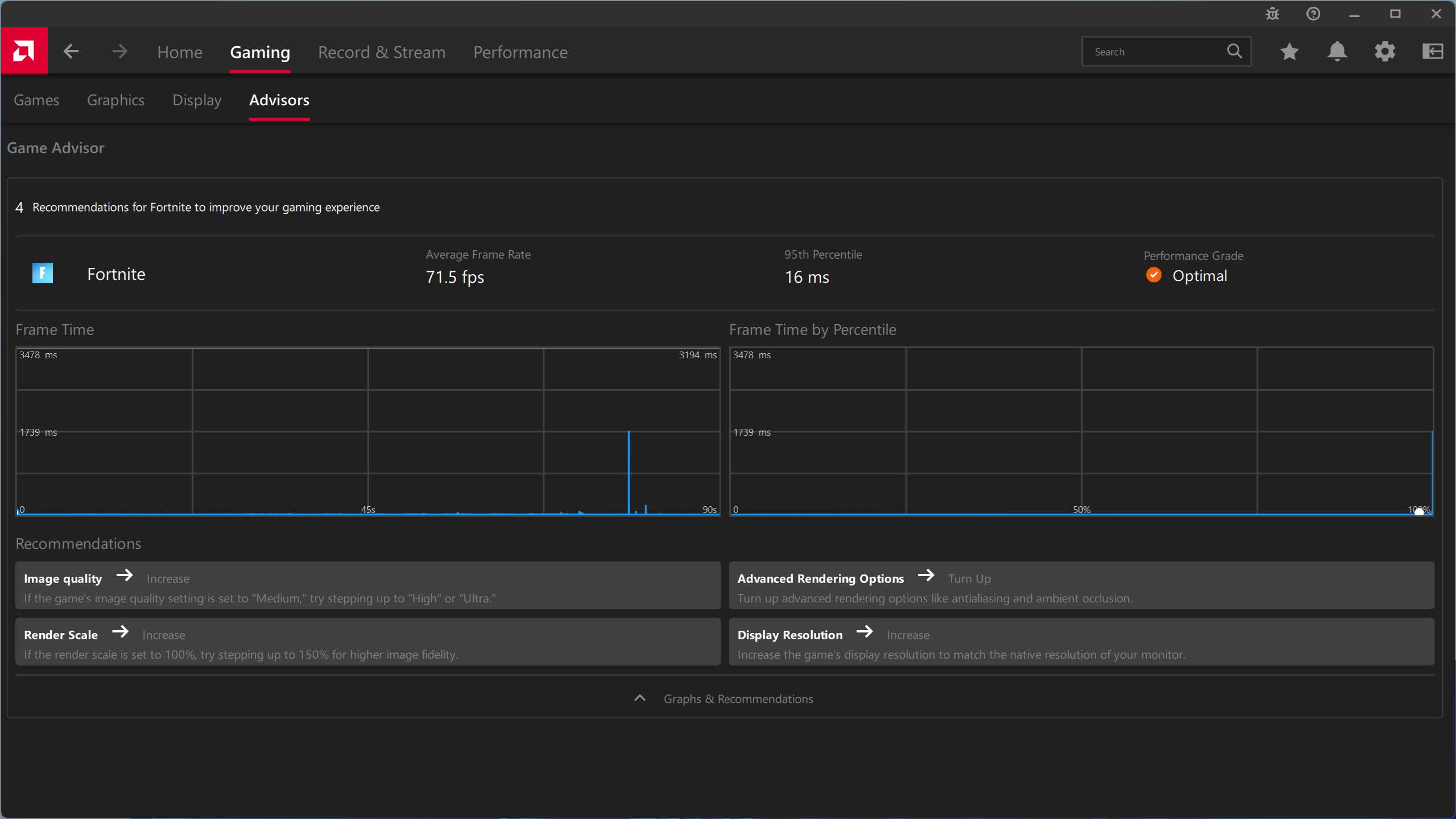This screenshot has height=819, width=1456.
Task: Click the back navigation arrow
Action: pos(72,51)
